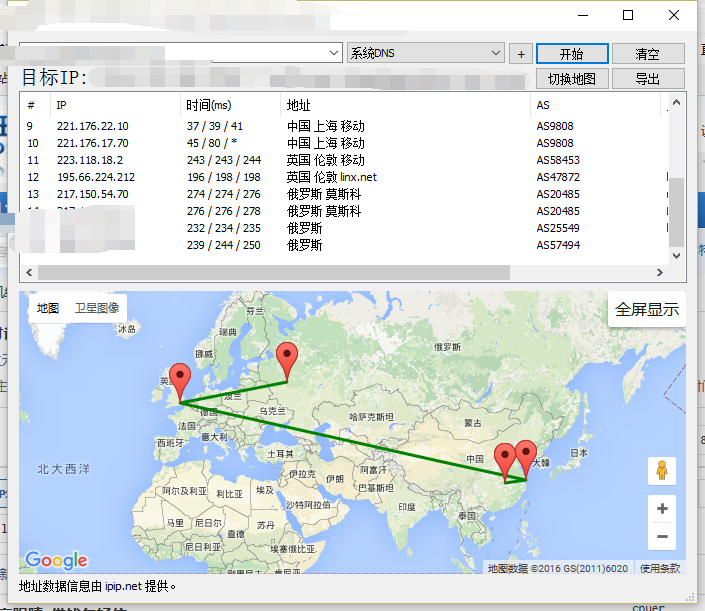Switch to the 卫星图像 satellite tab
Image resolution: width=705 pixels, height=611 pixels.
coord(97,309)
